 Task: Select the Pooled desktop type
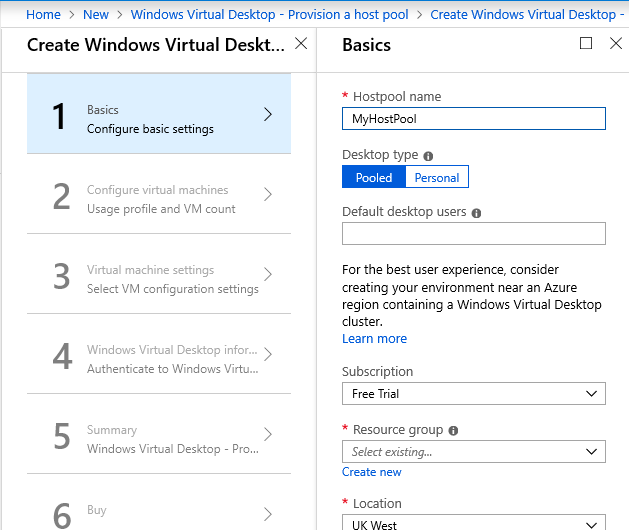tap(374, 177)
